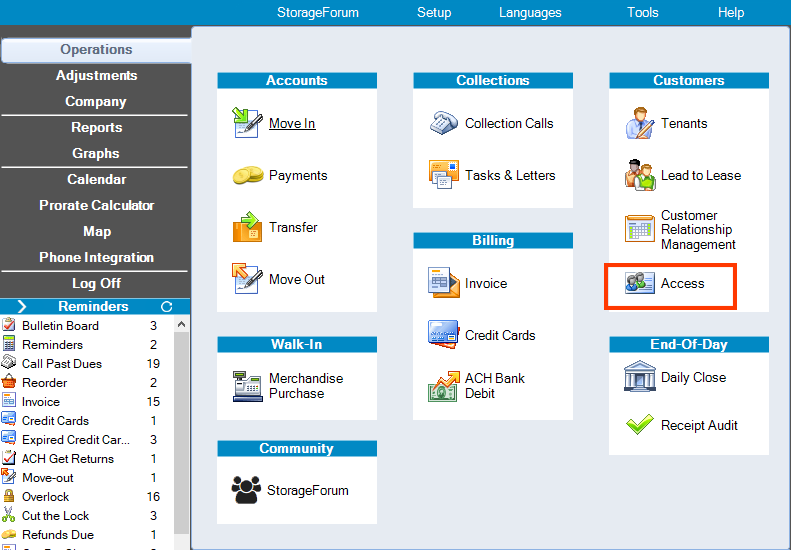Viewport: 791px width, 550px height.
Task: Click the Reminders list scroll-up arrow
Action: [x=182, y=324]
